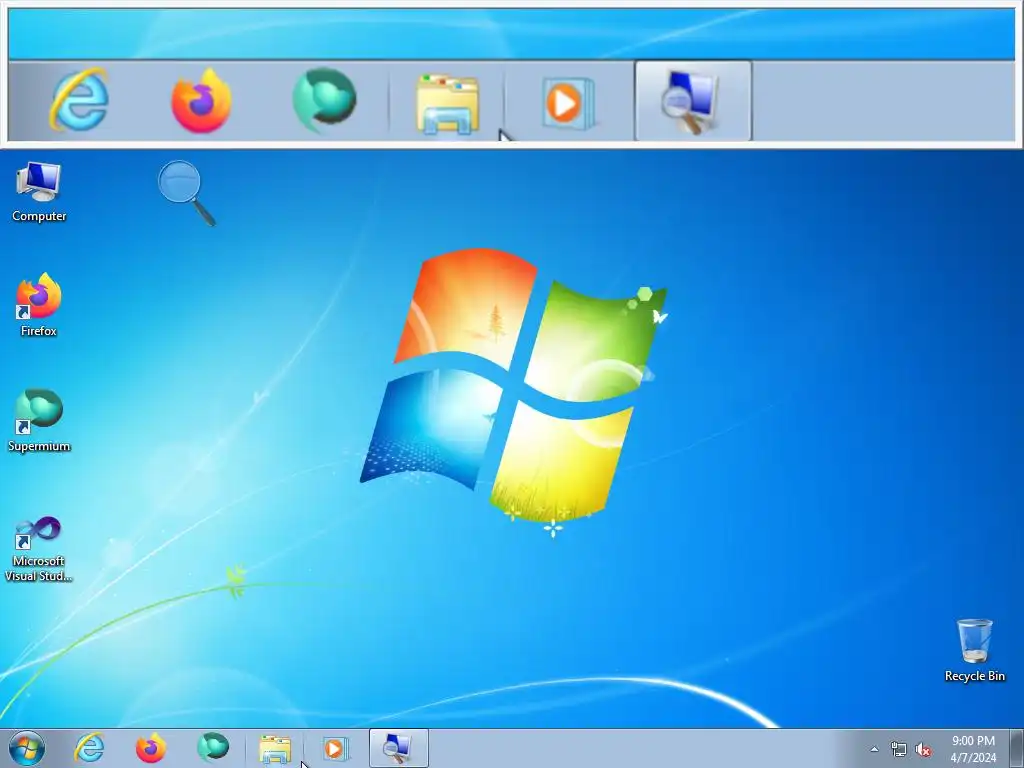Open Firefox from the taskbar

(150, 748)
